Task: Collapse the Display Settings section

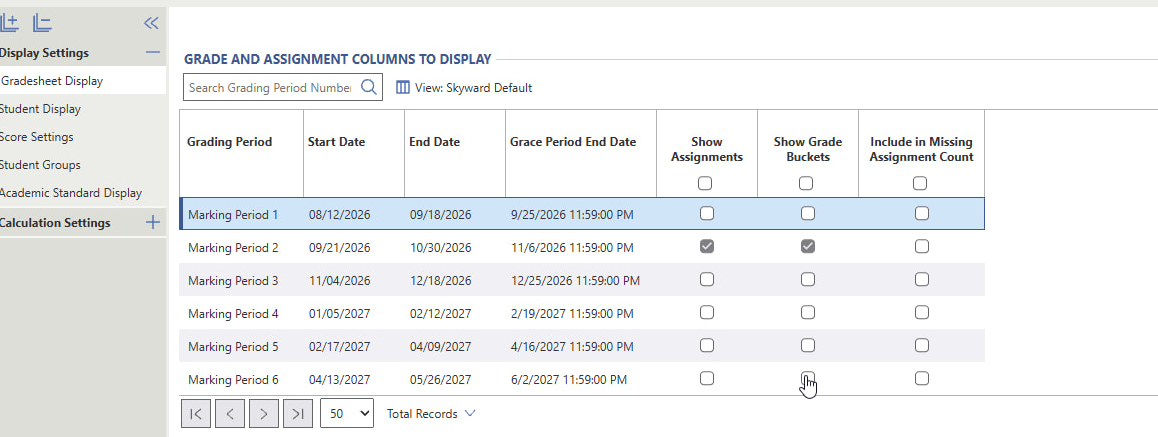Action: coord(153,52)
